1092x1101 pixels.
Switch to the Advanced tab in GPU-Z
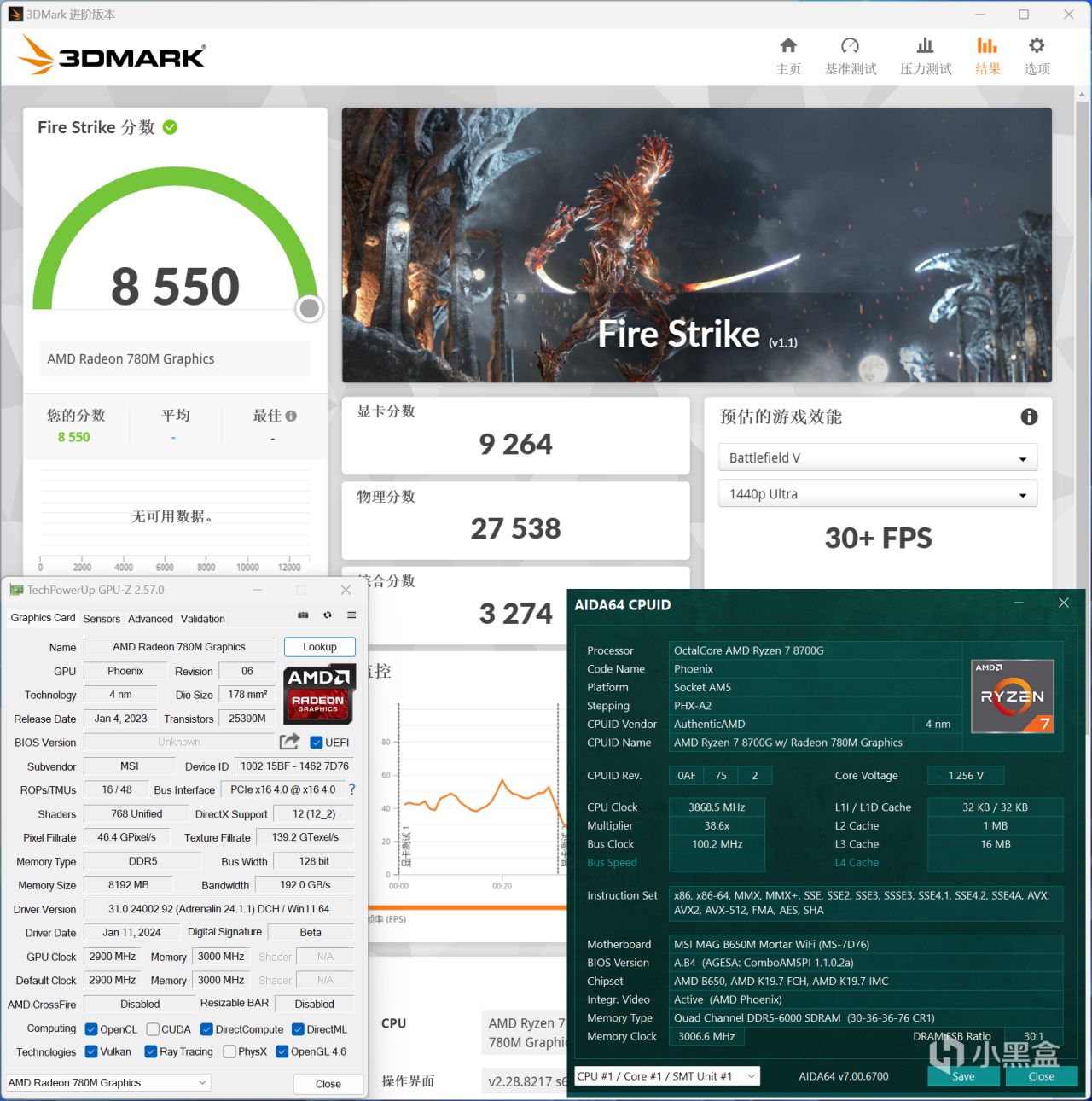(x=150, y=619)
